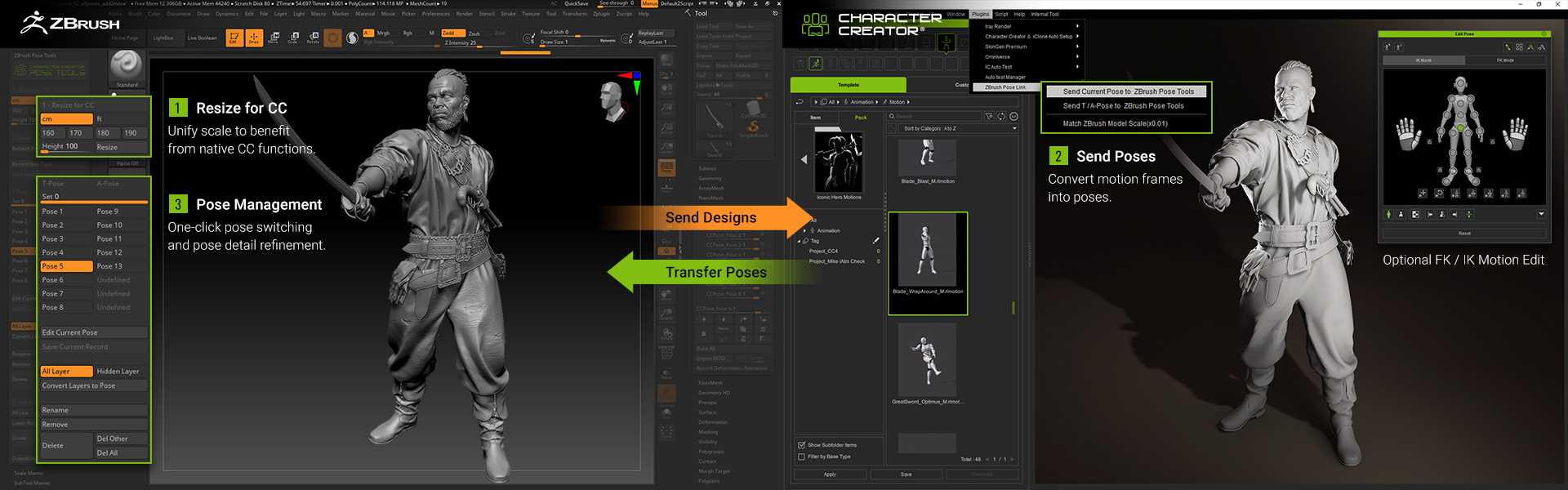1568x490 pixels.
Task: Select the Rotate tool icon
Action: pyautogui.click(x=313, y=38)
